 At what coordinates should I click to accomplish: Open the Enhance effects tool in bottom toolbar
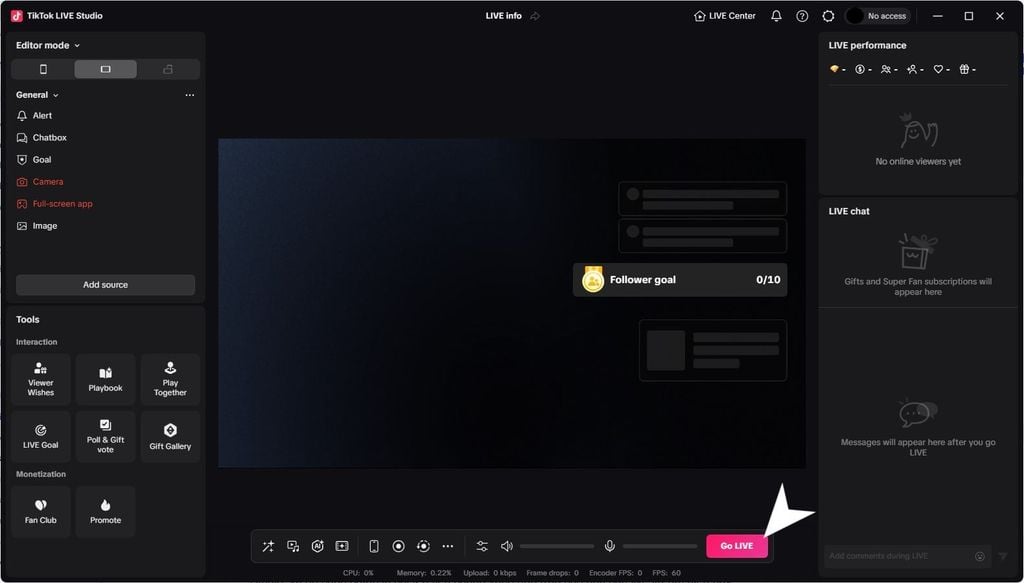pyautogui.click(x=268, y=546)
